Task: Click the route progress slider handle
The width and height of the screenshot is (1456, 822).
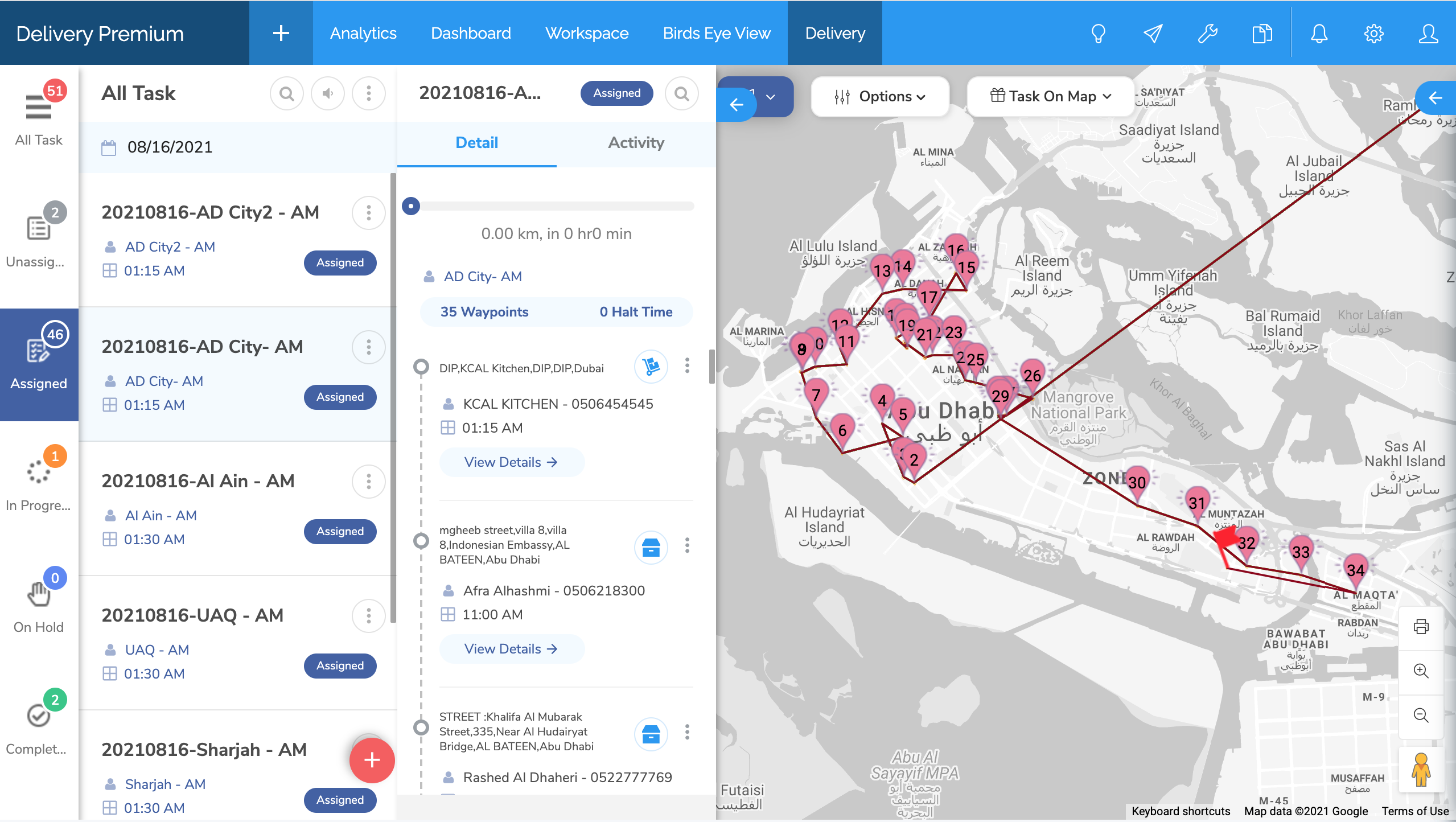Action: point(411,206)
